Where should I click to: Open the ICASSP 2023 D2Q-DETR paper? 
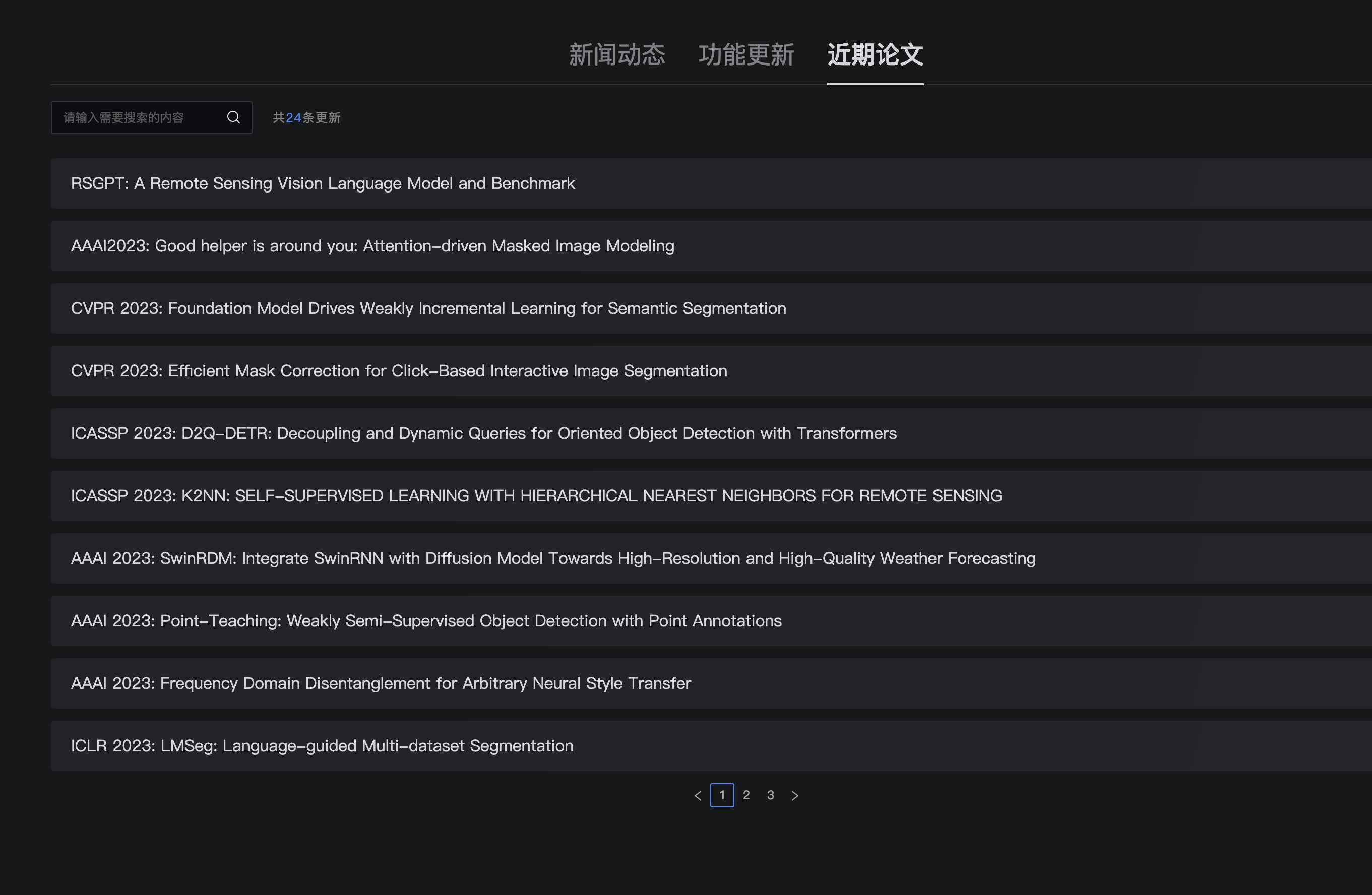[711, 433]
